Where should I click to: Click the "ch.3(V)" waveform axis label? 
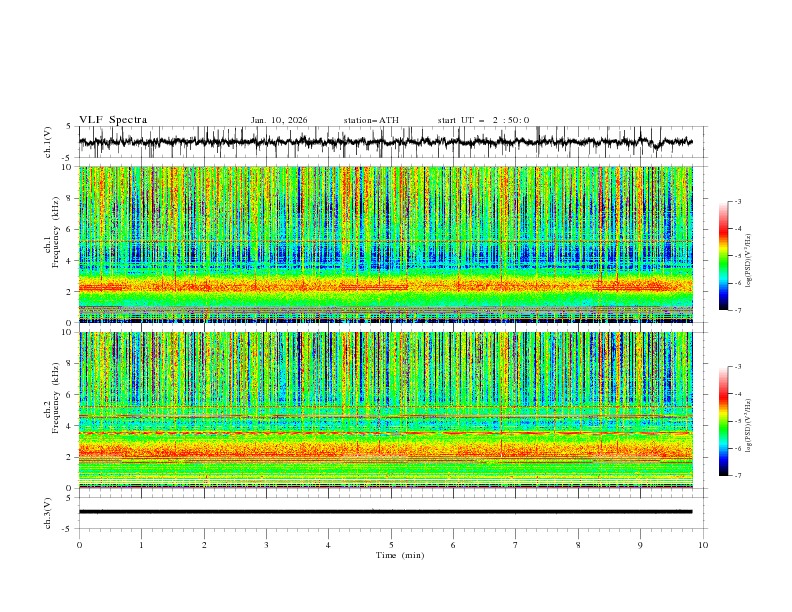pos(48,513)
